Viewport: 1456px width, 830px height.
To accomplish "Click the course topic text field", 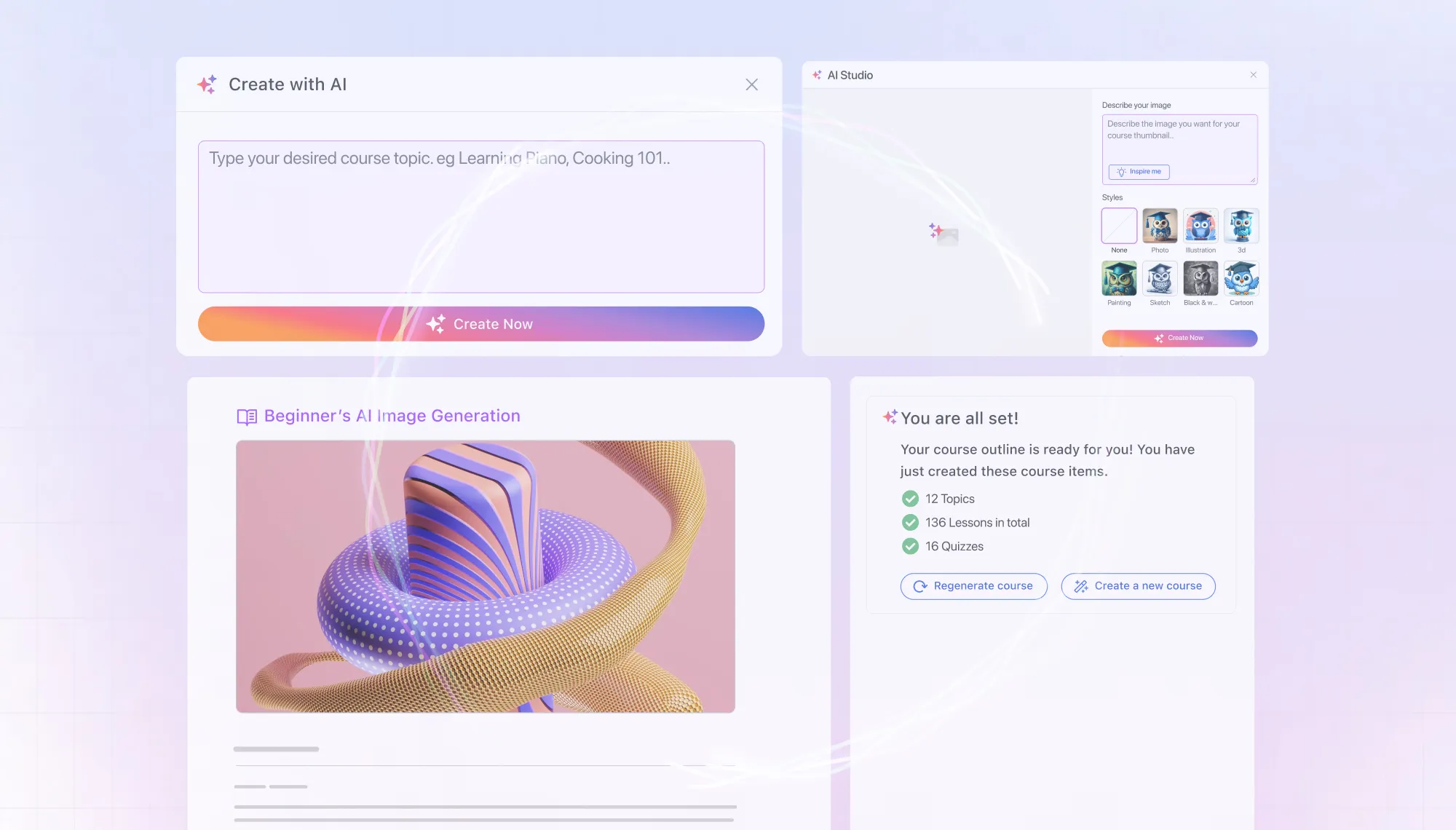I will click(481, 217).
